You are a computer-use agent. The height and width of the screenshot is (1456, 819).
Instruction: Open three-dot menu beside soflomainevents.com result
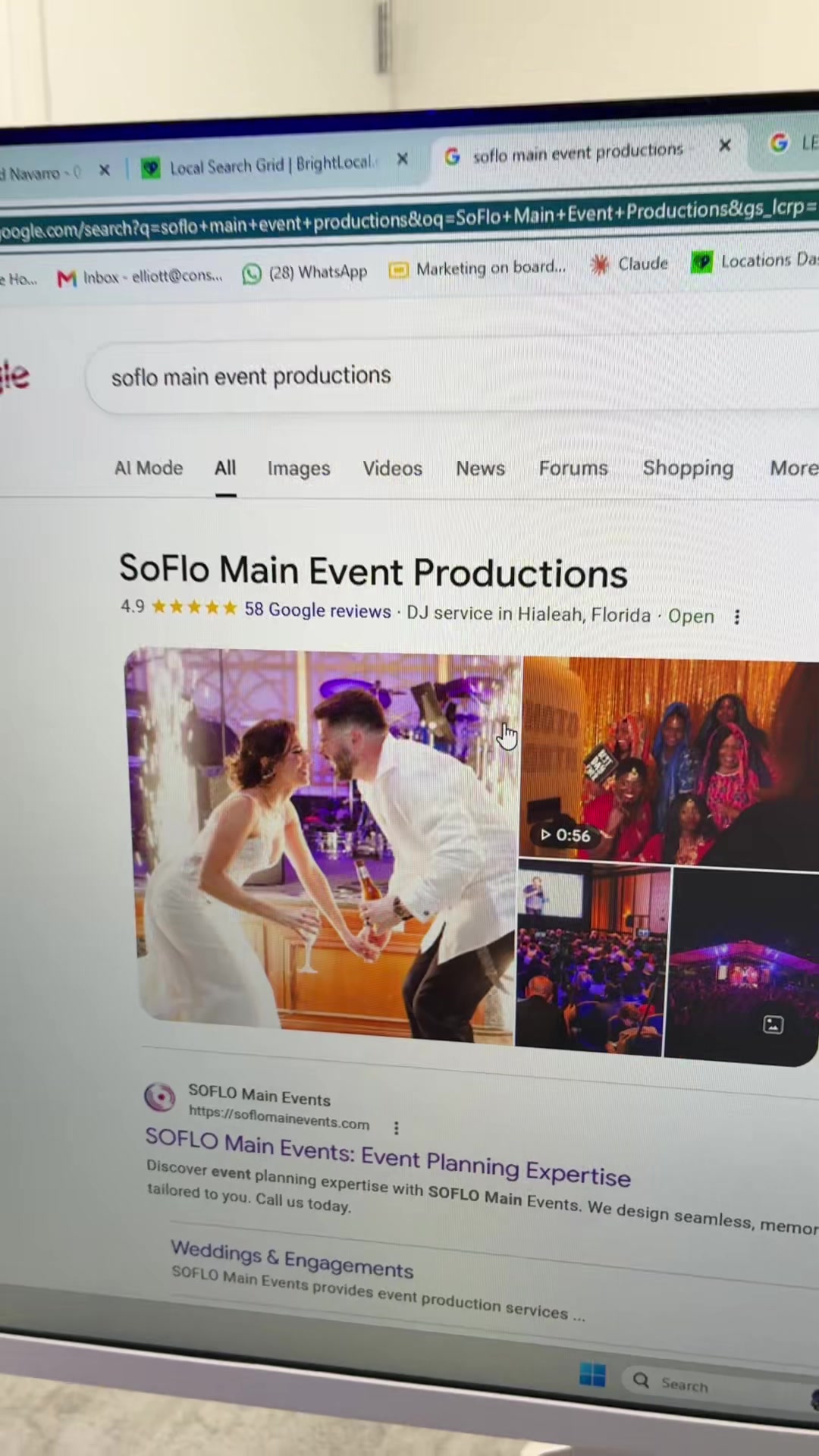[396, 1128]
